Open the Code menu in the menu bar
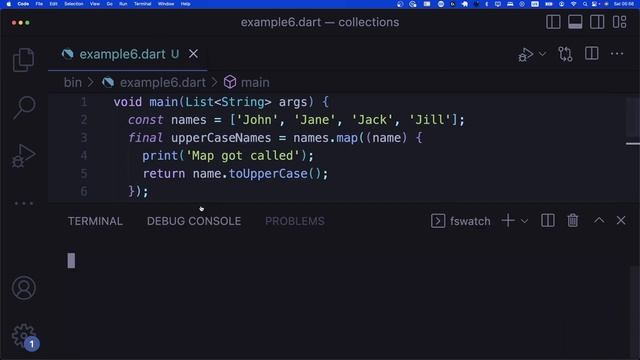The image size is (640, 360). click(x=23, y=4)
